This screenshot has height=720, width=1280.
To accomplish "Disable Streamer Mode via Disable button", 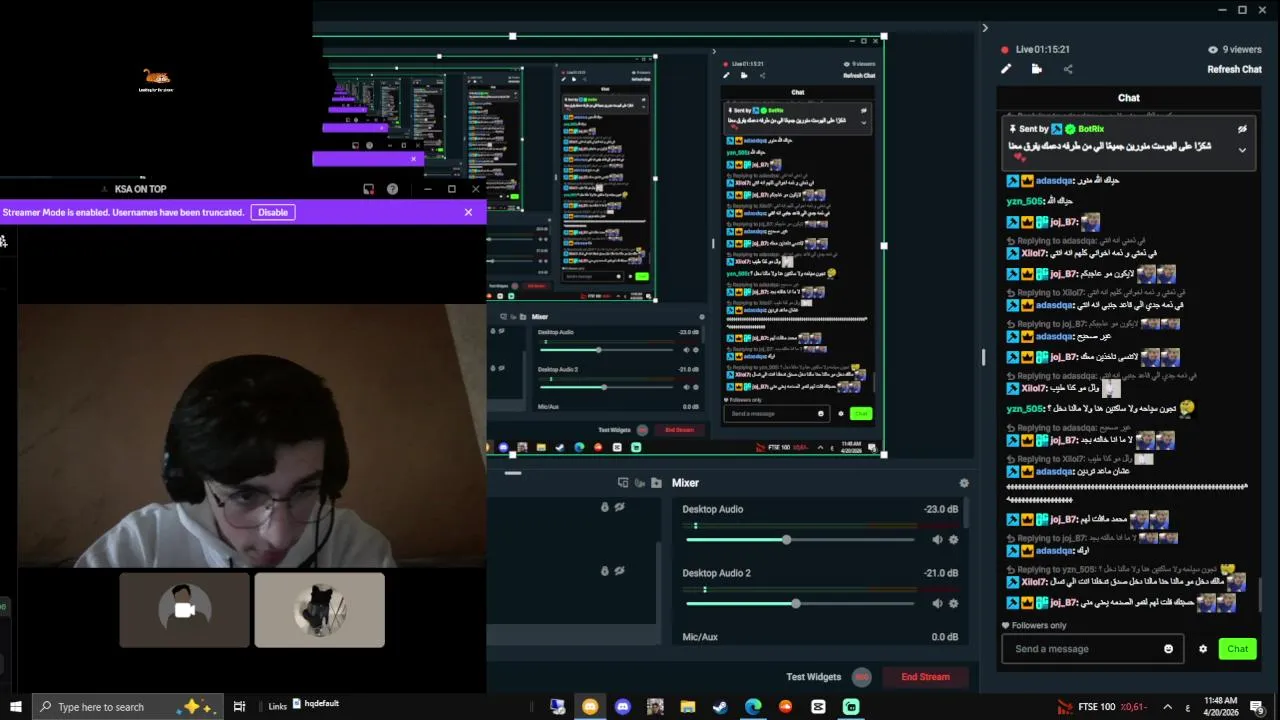I will (x=273, y=212).
